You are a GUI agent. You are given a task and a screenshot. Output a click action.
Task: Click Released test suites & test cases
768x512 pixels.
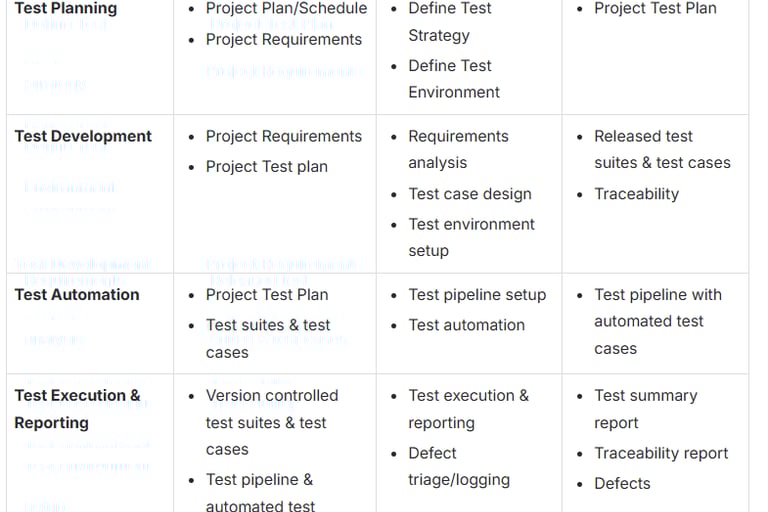point(661,149)
